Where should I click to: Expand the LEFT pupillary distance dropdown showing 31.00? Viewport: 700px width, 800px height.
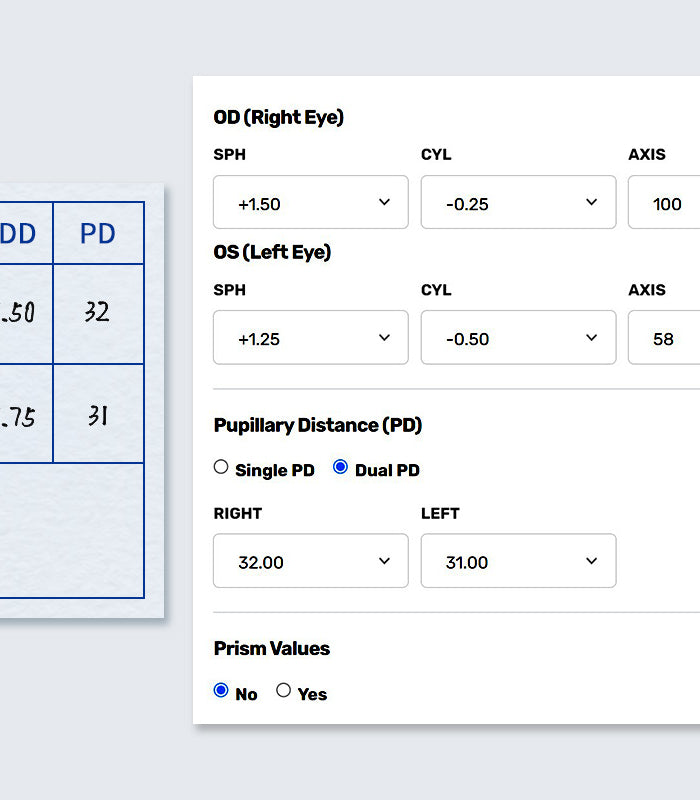[x=518, y=561]
